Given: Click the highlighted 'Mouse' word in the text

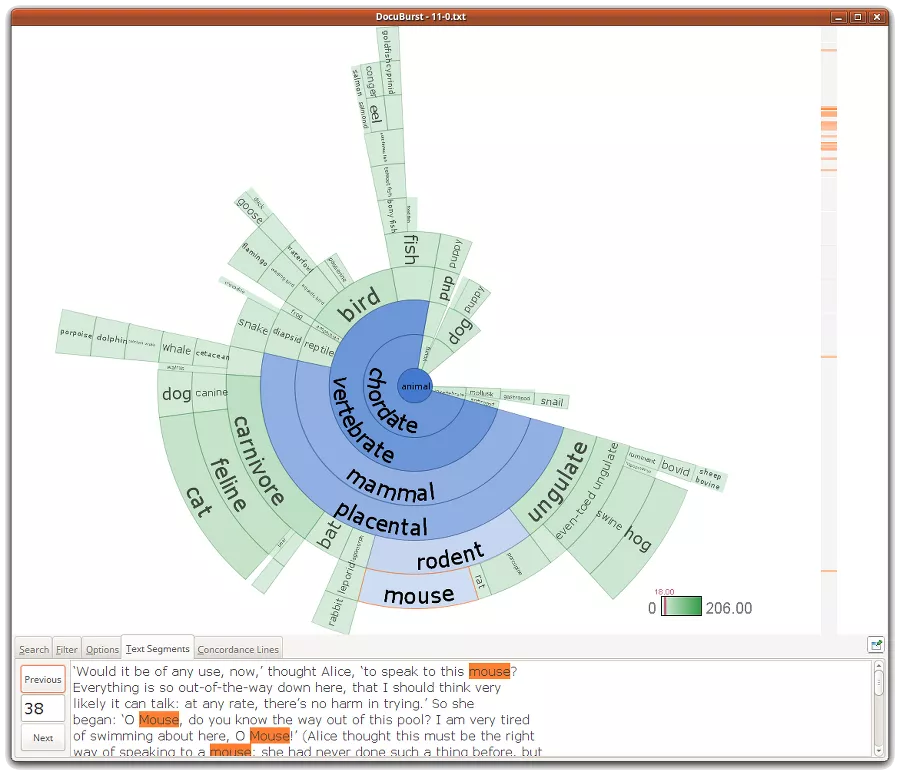Looking at the screenshot, I should pos(158,719).
